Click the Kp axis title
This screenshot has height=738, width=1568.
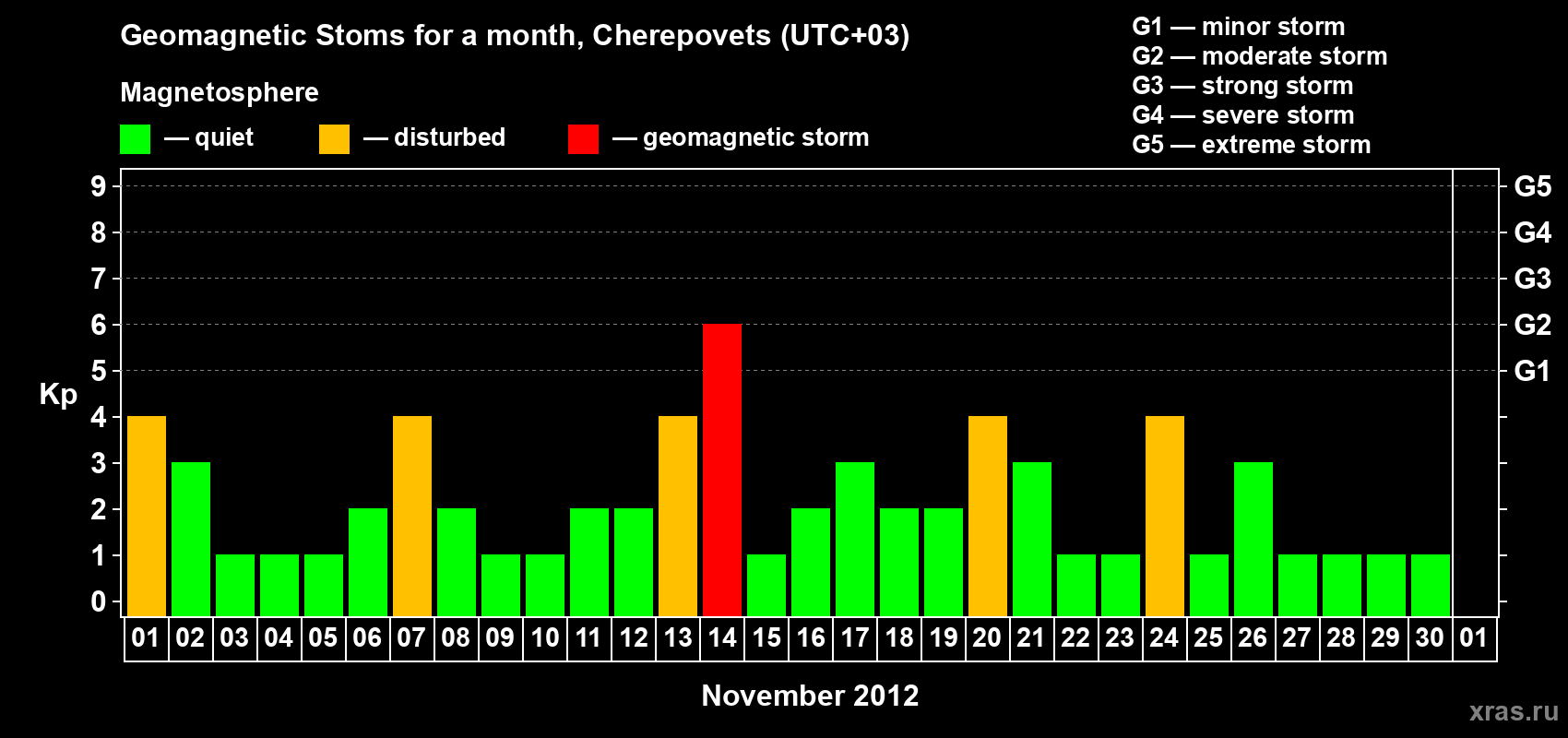(58, 395)
